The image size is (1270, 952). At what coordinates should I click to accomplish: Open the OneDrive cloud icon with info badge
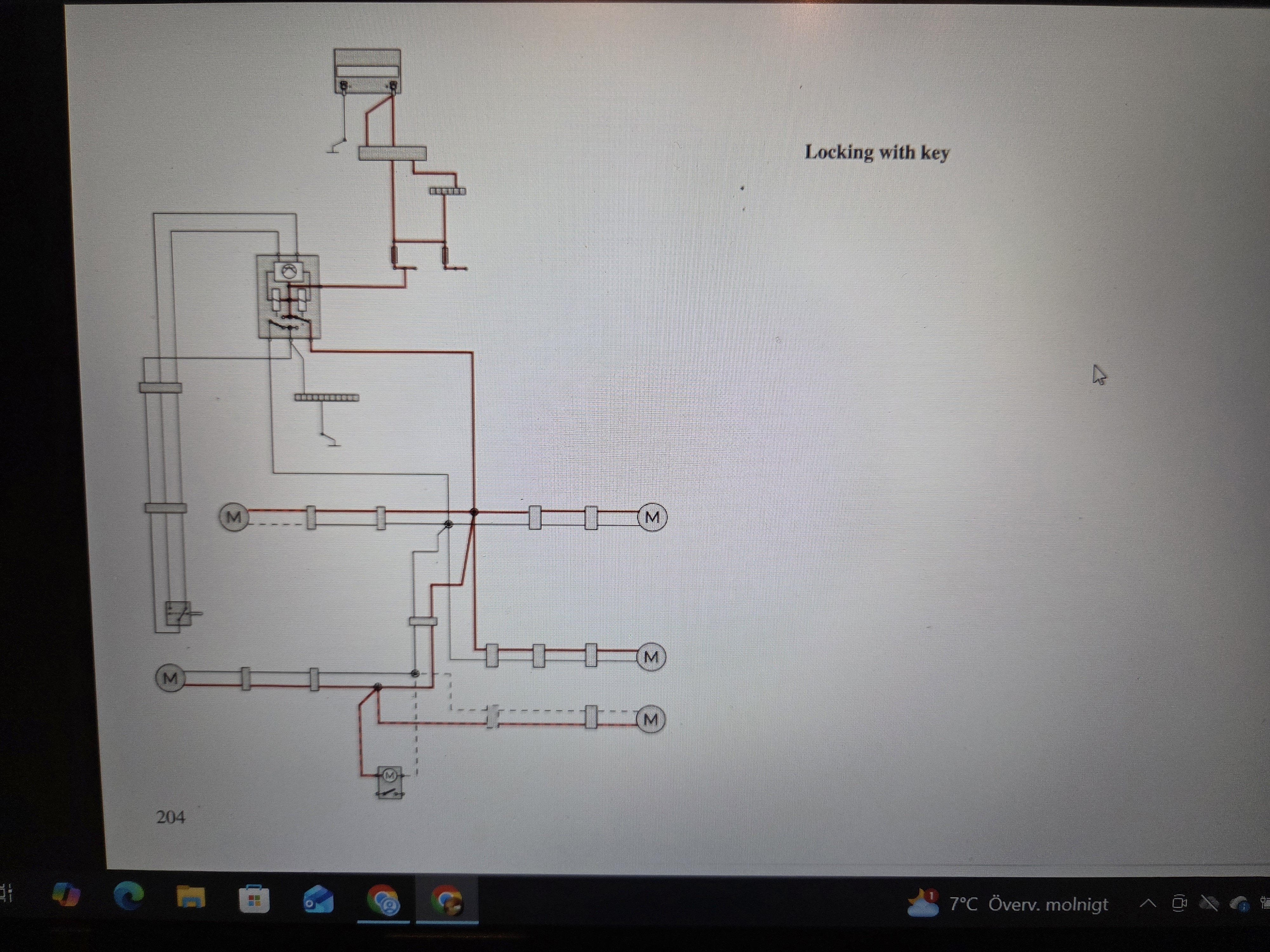1239,904
